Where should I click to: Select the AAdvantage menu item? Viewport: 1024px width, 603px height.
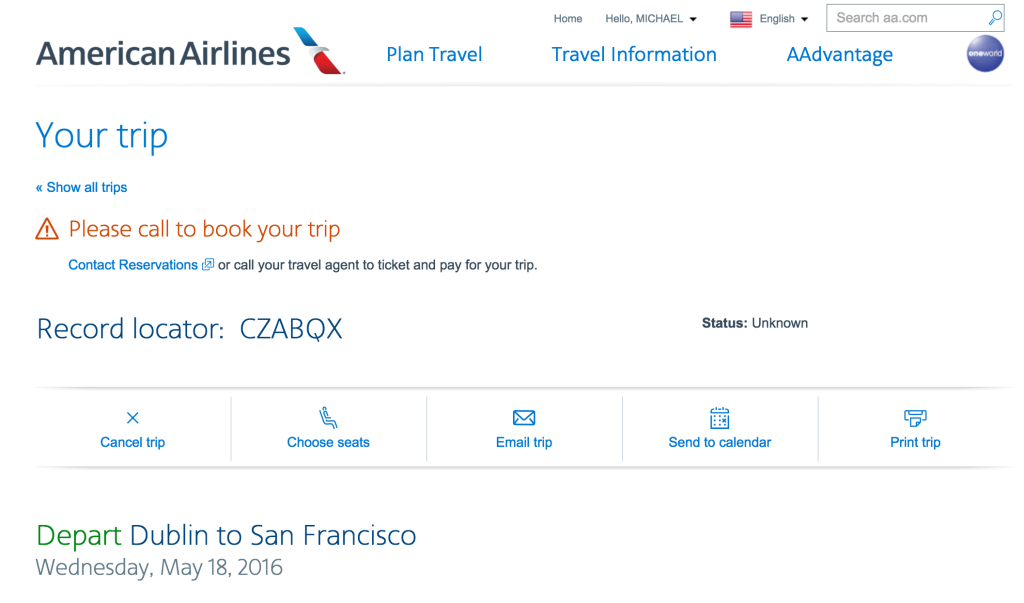[x=839, y=54]
